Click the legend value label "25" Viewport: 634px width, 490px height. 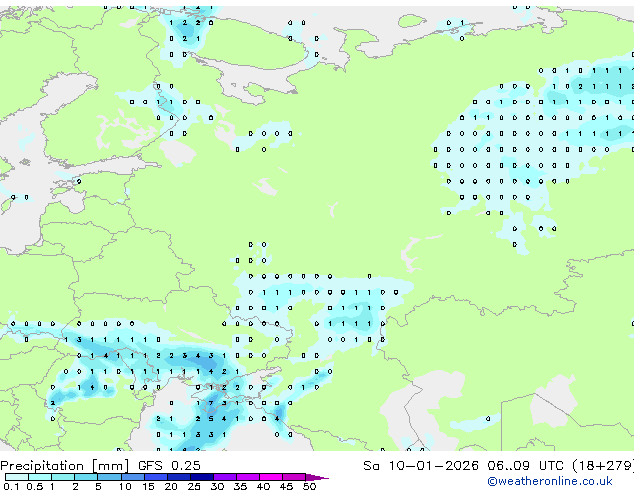coord(194,486)
